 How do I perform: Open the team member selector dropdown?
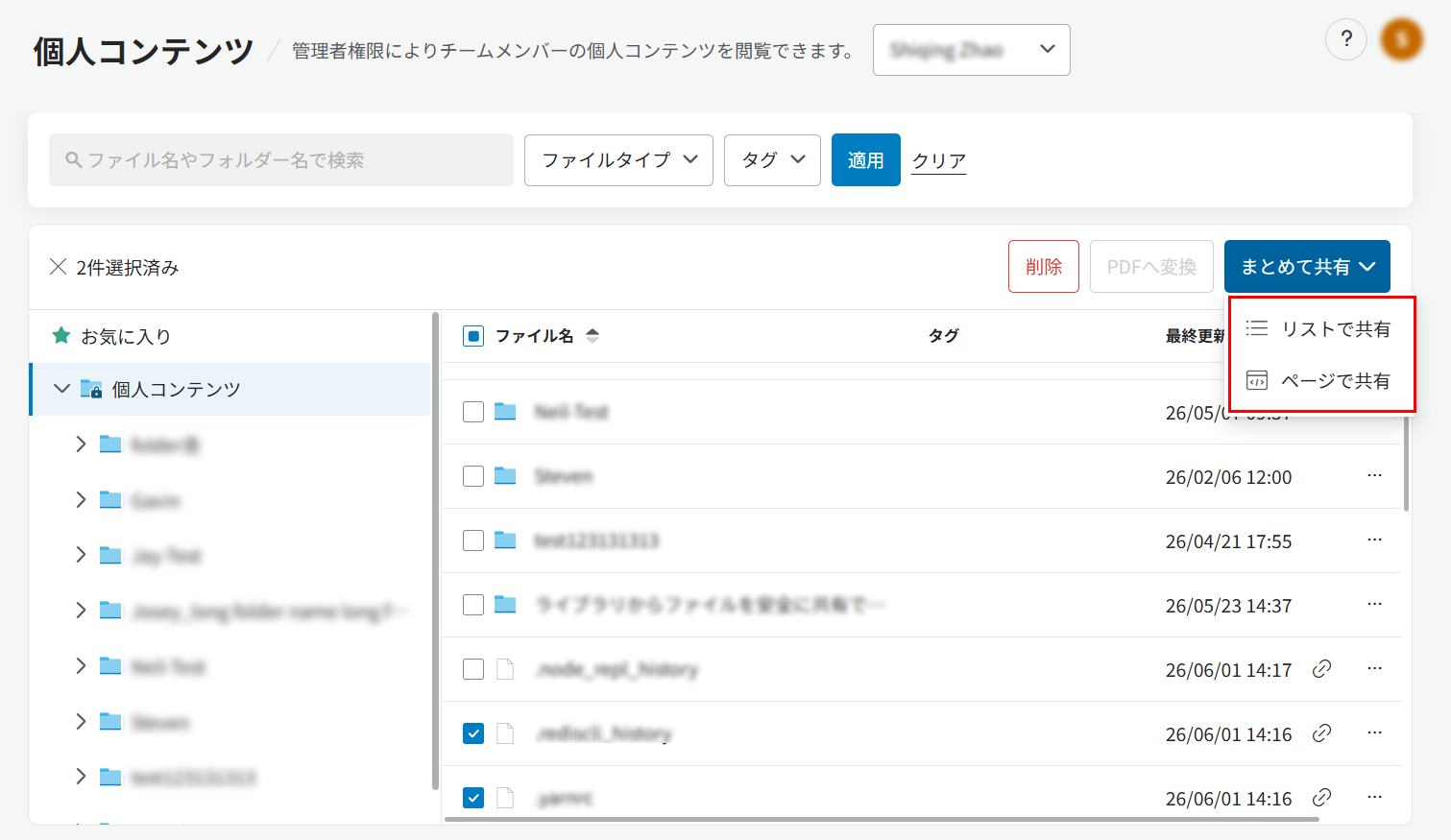971,50
